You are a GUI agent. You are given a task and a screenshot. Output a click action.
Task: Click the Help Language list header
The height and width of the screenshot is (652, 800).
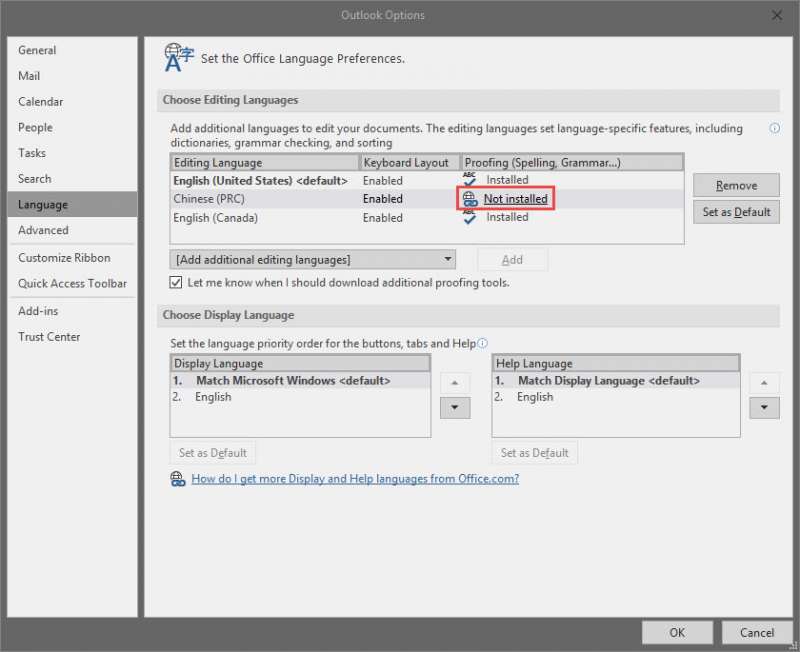616,363
